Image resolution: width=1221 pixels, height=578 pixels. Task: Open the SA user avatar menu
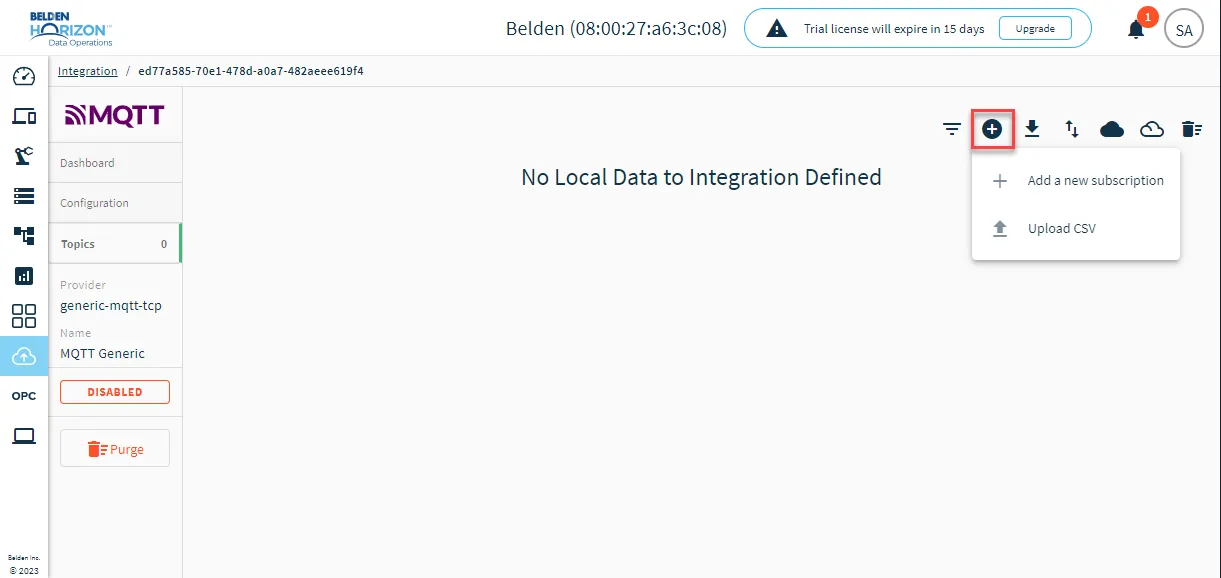point(1184,29)
